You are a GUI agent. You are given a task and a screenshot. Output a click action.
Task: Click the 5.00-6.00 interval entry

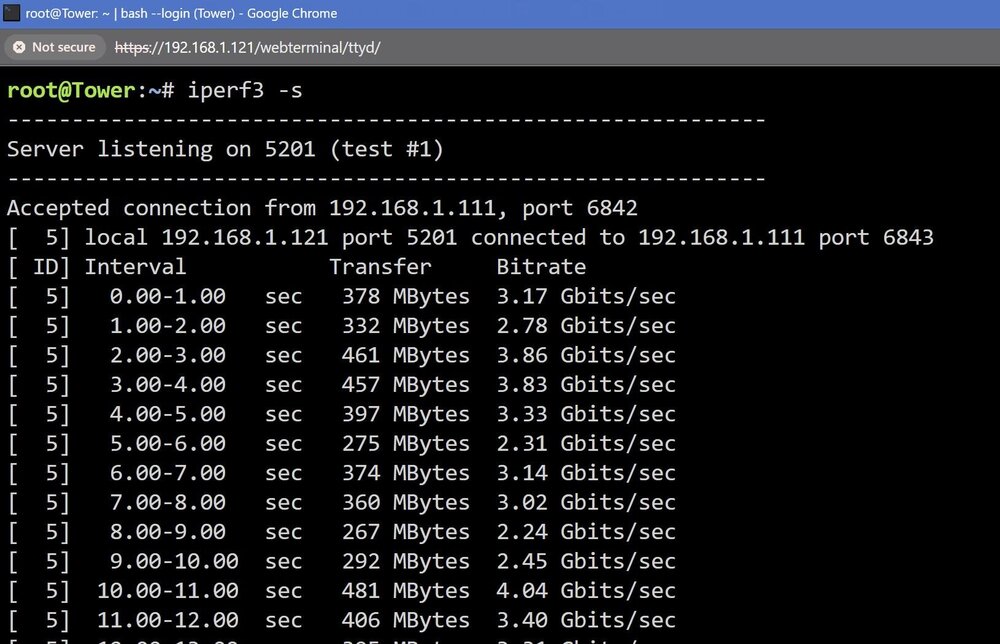[x=168, y=444]
